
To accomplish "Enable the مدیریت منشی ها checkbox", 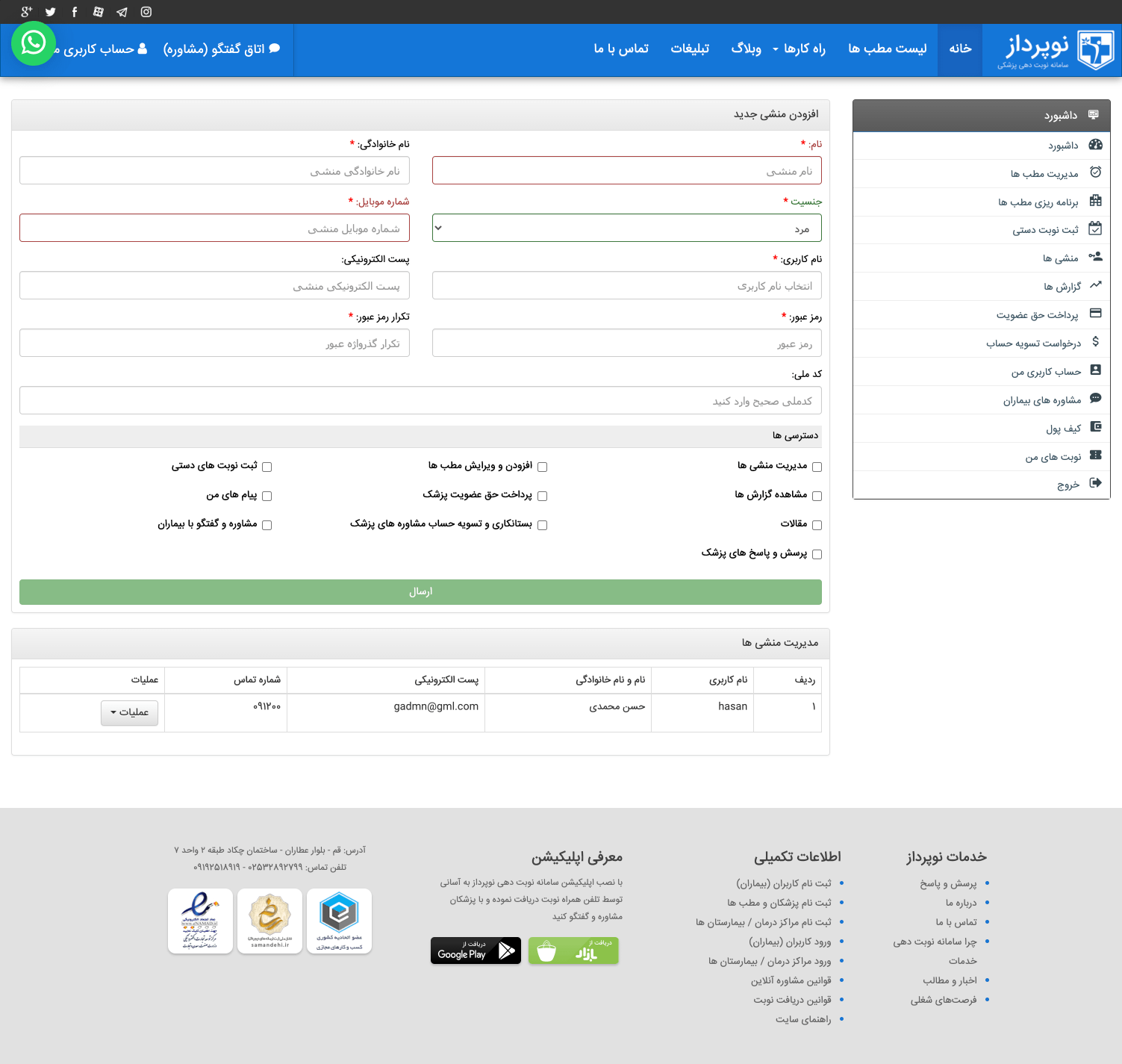I will (817, 467).
